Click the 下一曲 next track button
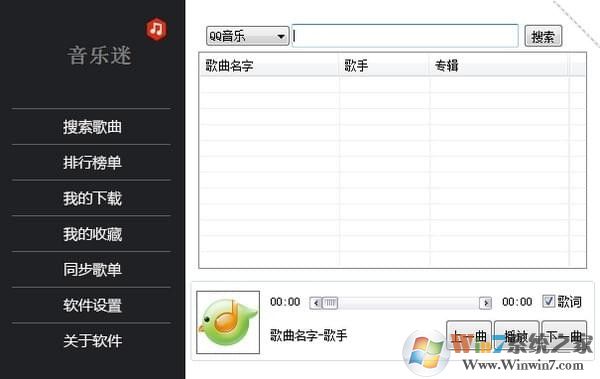This screenshot has height=379, width=600. pos(564,335)
